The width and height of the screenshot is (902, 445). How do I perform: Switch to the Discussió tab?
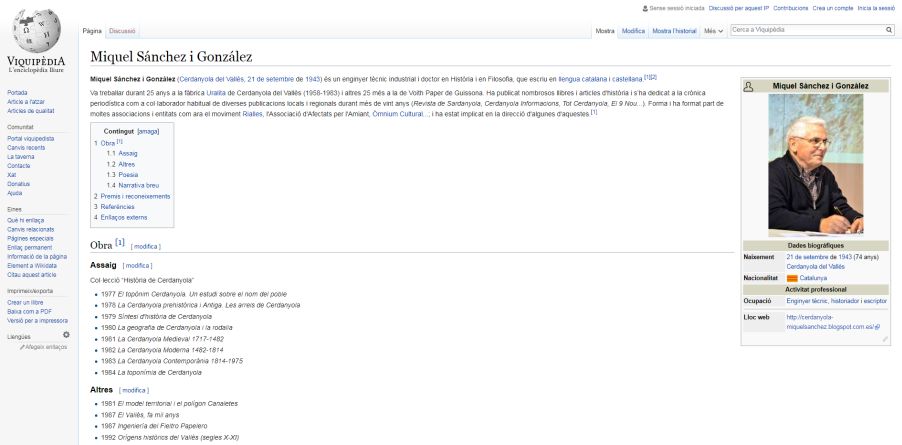[122, 31]
